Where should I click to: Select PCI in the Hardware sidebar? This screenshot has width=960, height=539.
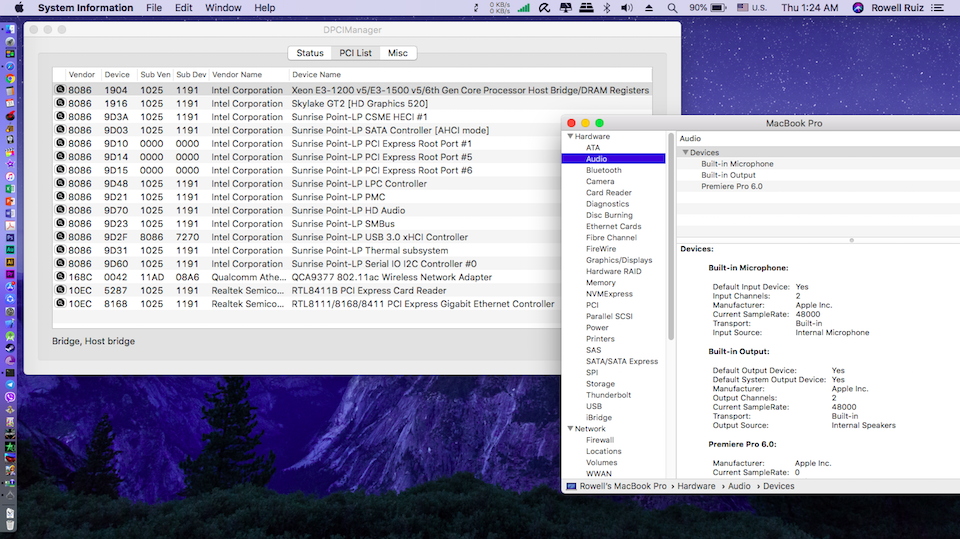592,305
